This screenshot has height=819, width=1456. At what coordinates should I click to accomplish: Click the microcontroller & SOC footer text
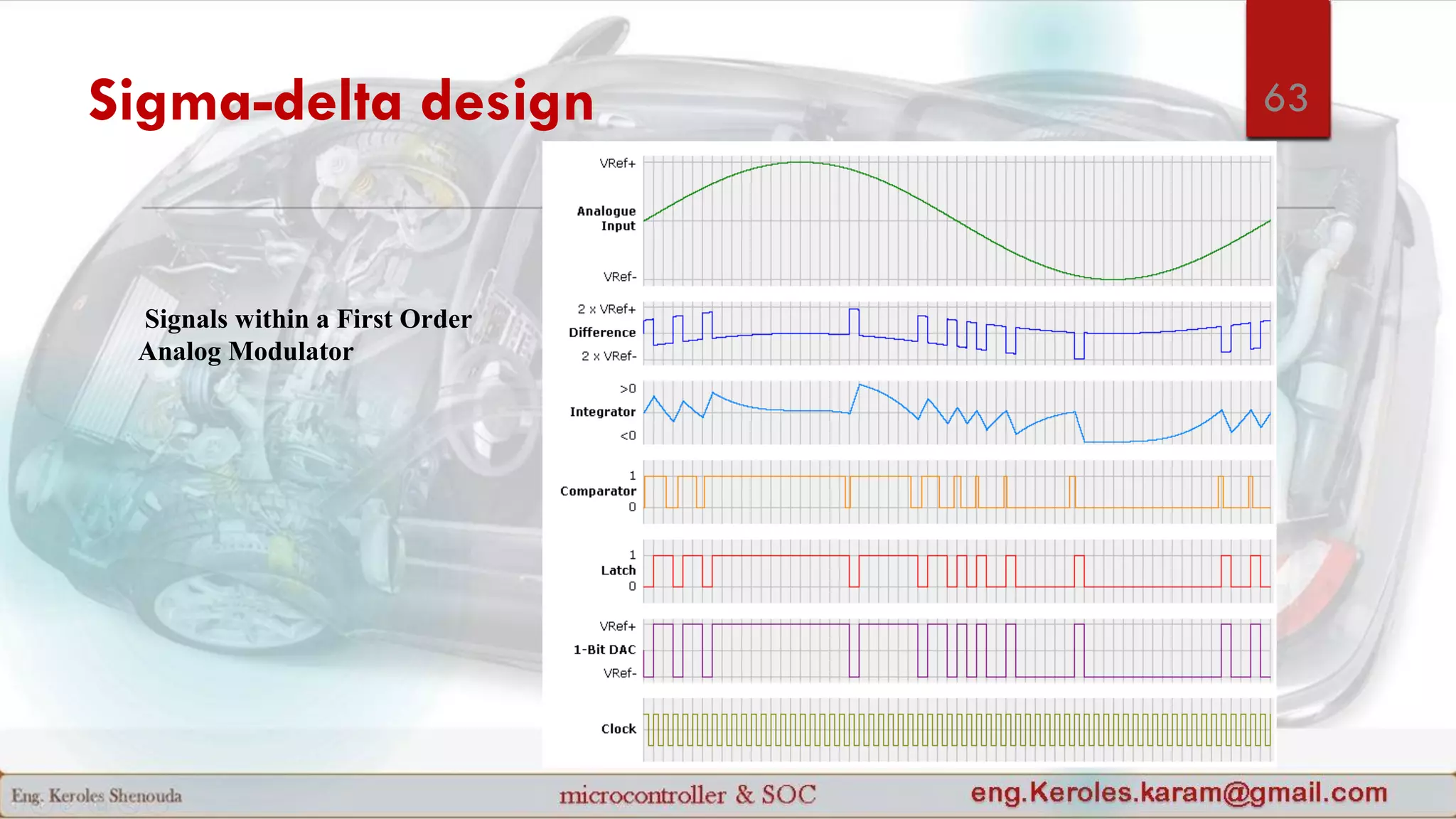(x=687, y=794)
